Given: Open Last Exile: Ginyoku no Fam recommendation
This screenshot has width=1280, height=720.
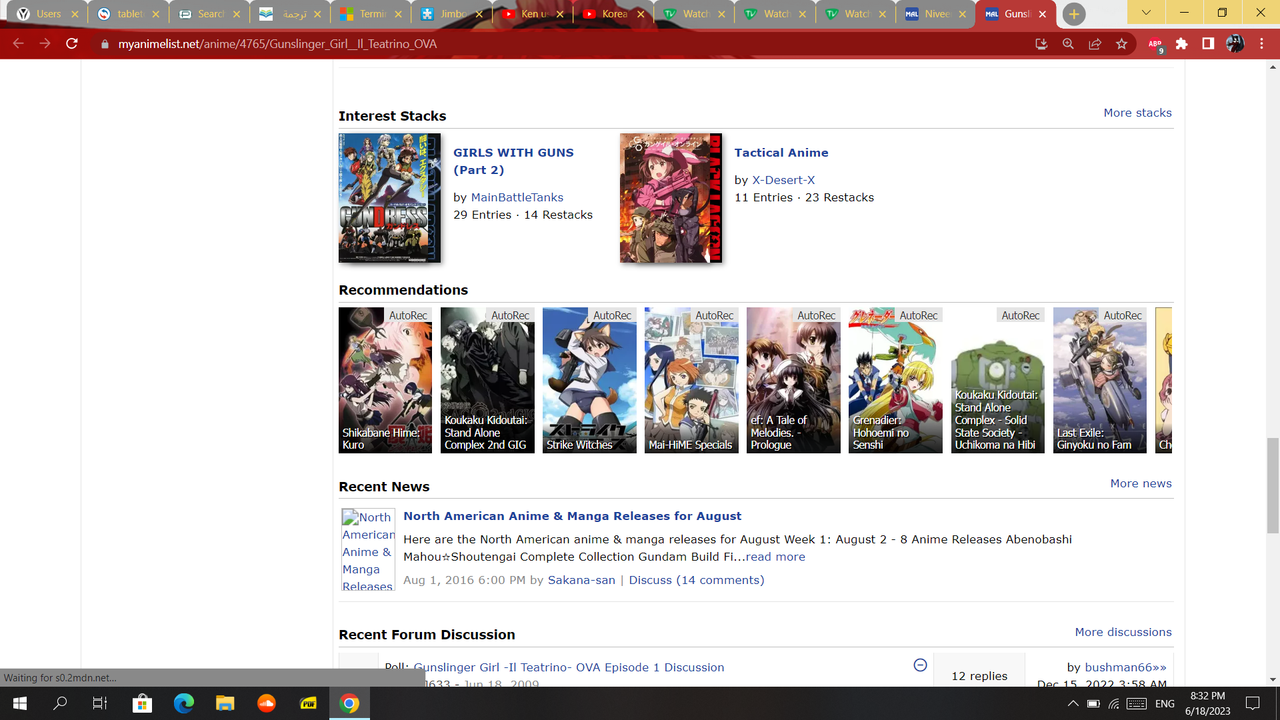Looking at the screenshot, I should [x=1099, y=380].
